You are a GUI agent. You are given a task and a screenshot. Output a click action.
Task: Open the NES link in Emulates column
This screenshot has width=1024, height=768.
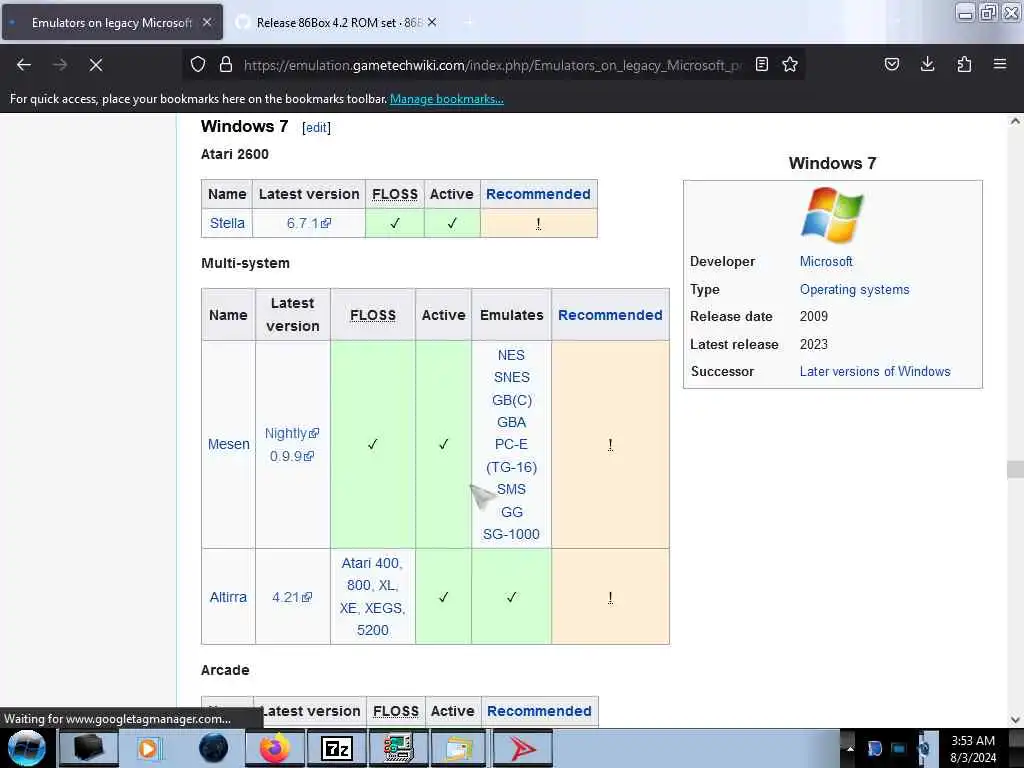(x=511, y=355)
